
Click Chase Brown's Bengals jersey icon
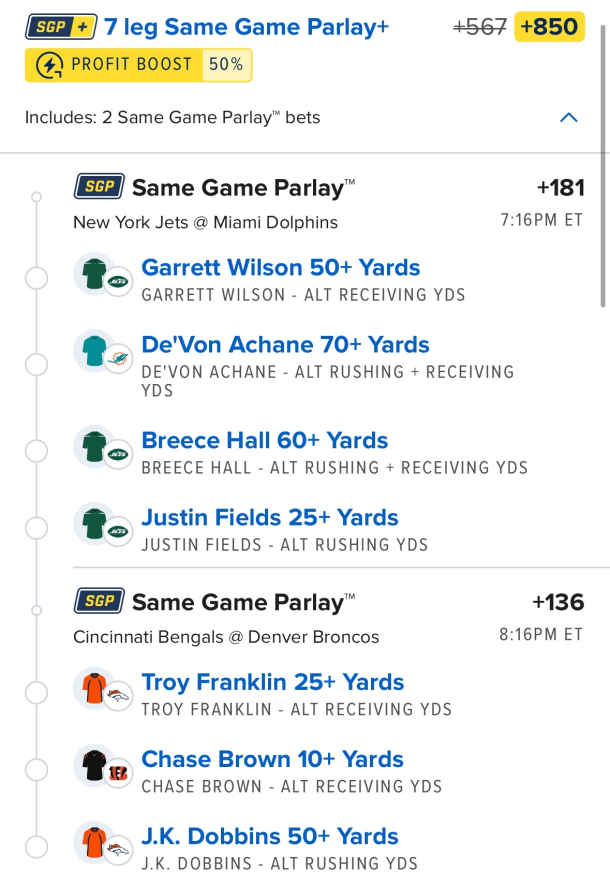pos(92,765)
